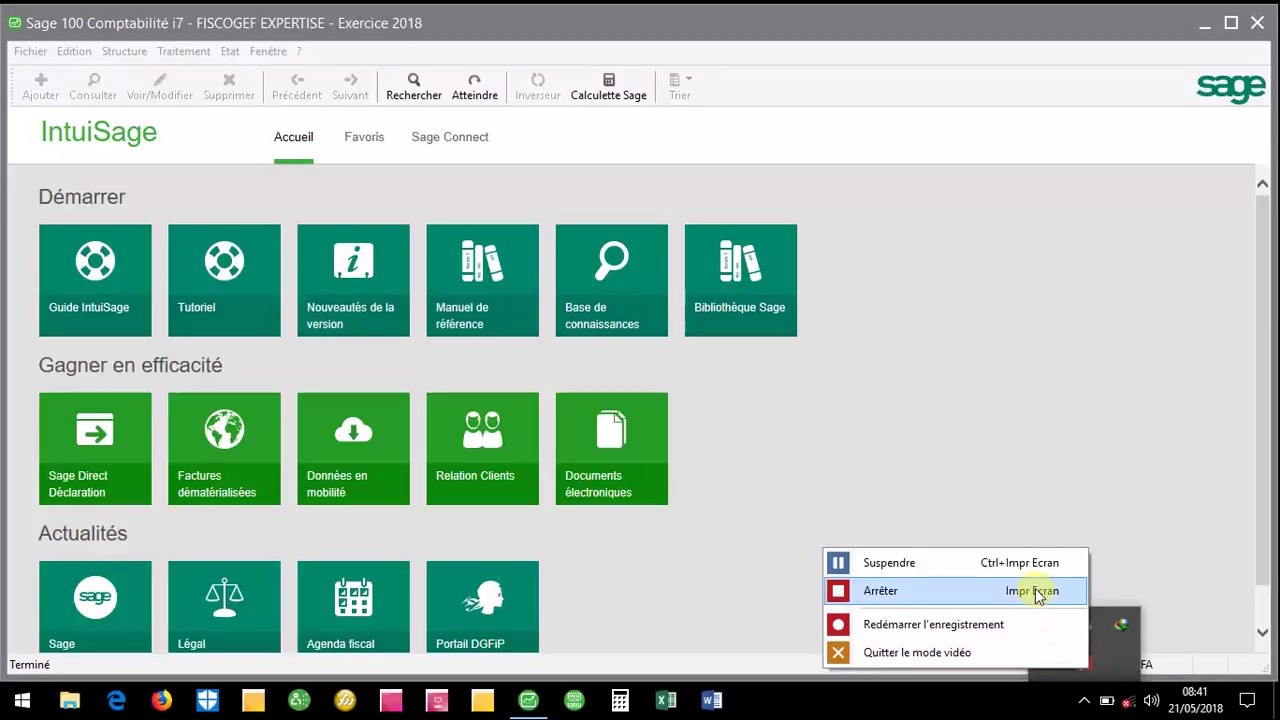Viewport: 1280px width, 720px height.
Task: Open Calculette Sage
Action: 609,86
